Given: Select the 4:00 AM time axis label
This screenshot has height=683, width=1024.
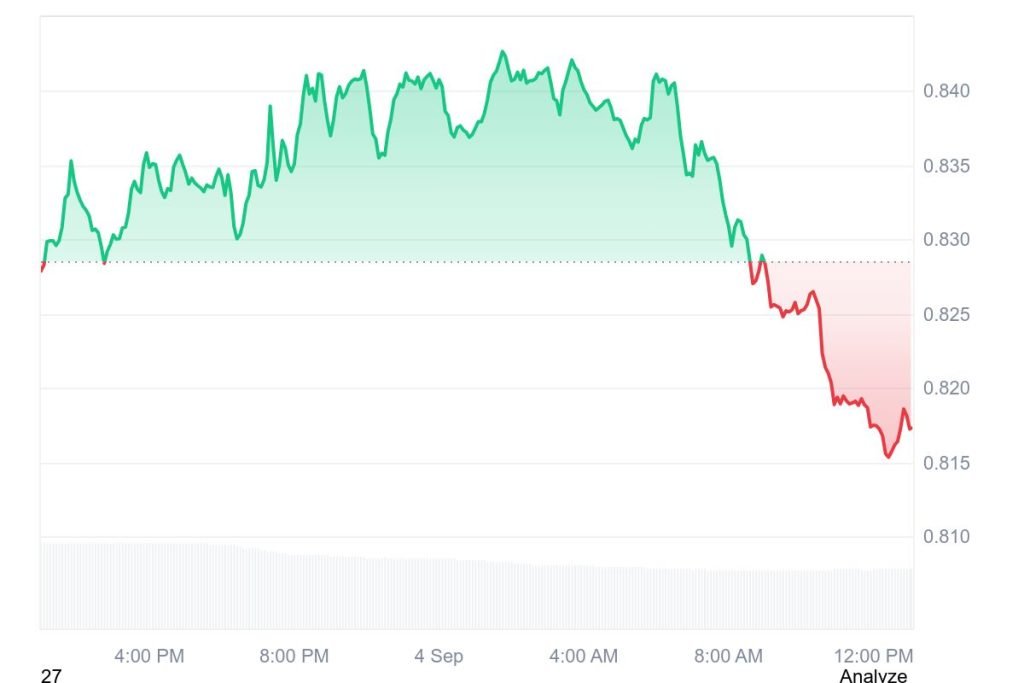Looking at the screenshot, I should point(583,656).
